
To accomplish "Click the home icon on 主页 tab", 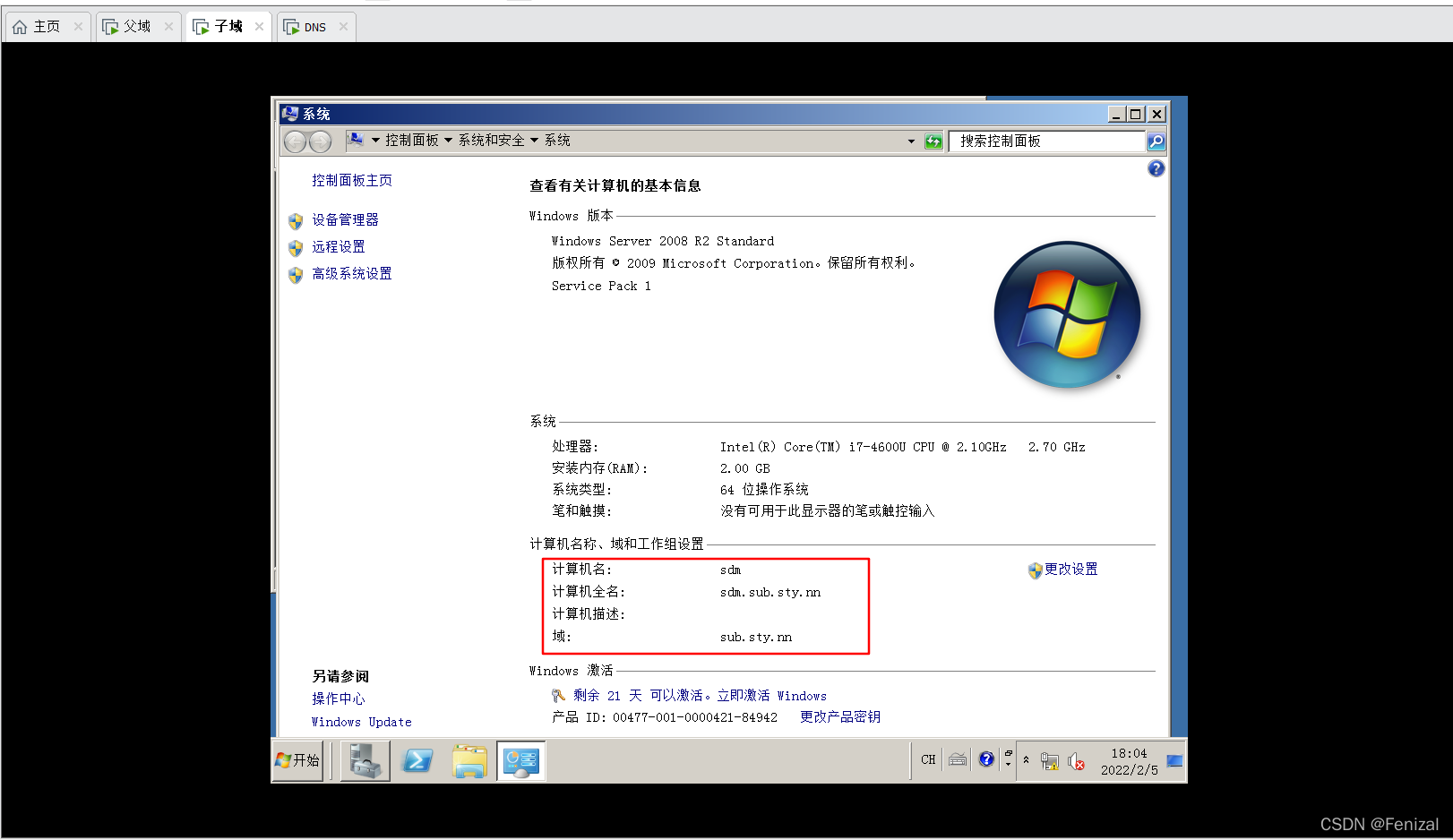I will click(20, 27).
